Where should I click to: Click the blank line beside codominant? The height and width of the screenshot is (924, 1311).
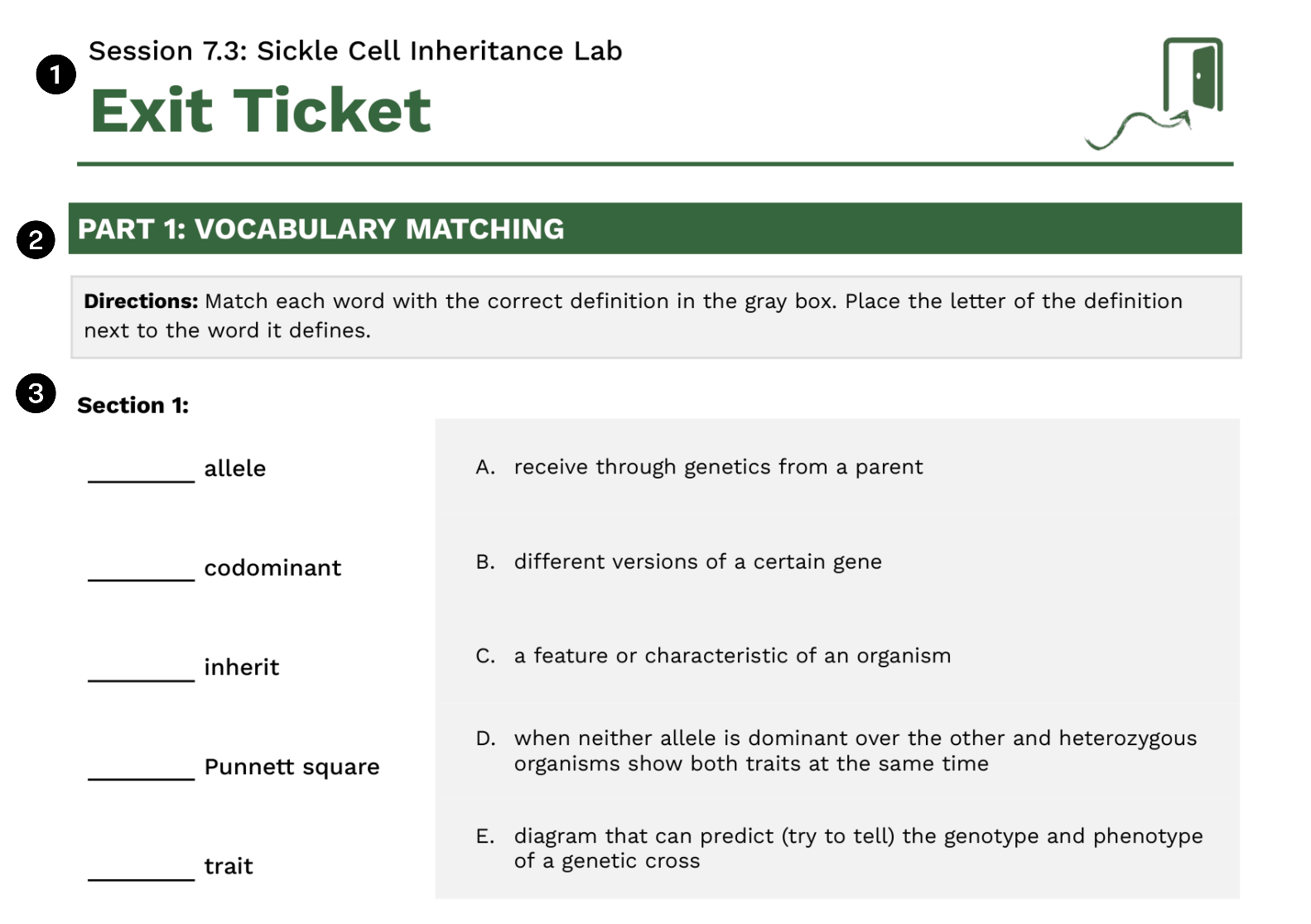pyautogui.click(x=141, y=579)
